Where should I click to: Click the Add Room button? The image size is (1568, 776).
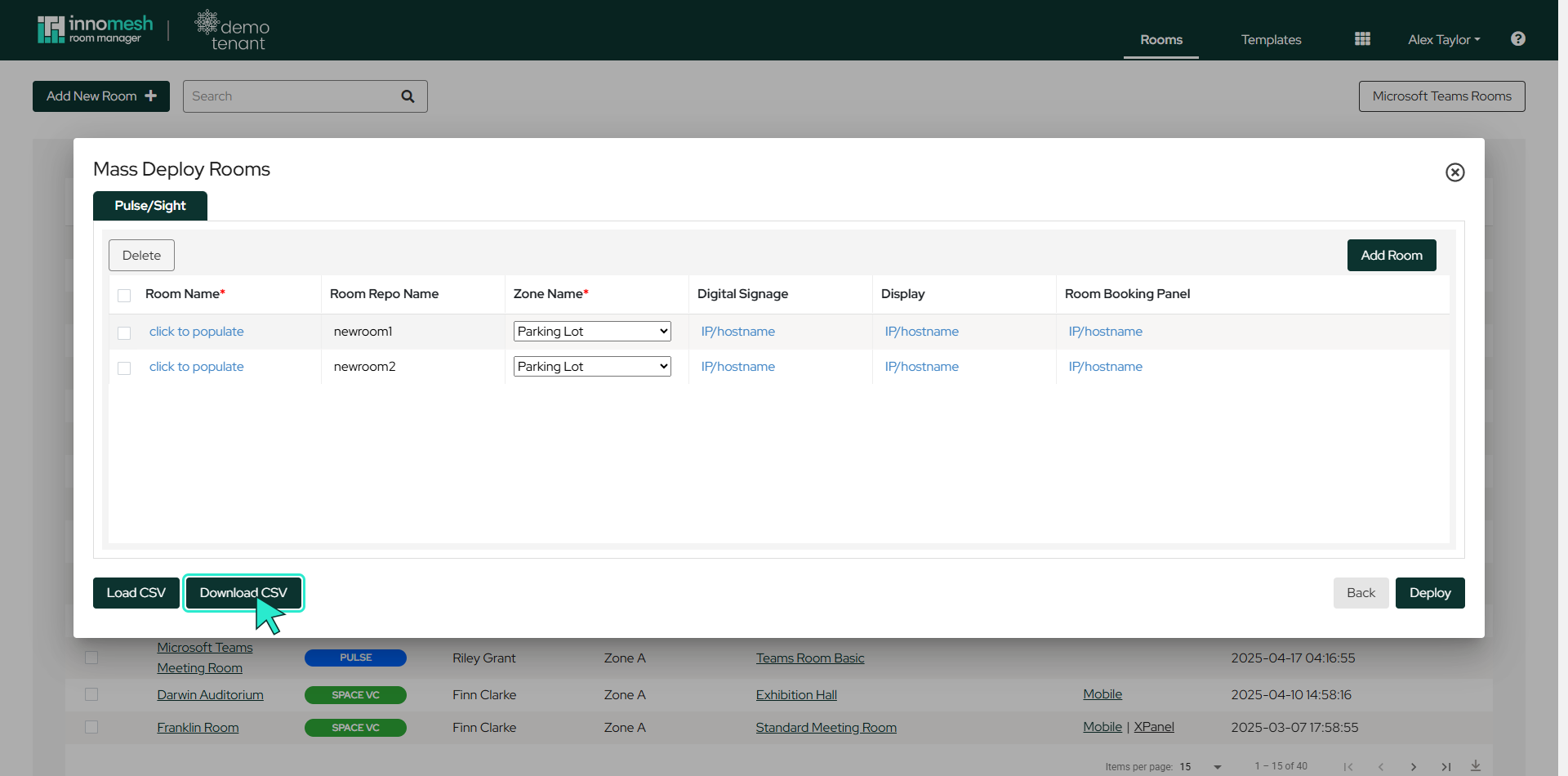[1392, 256]
